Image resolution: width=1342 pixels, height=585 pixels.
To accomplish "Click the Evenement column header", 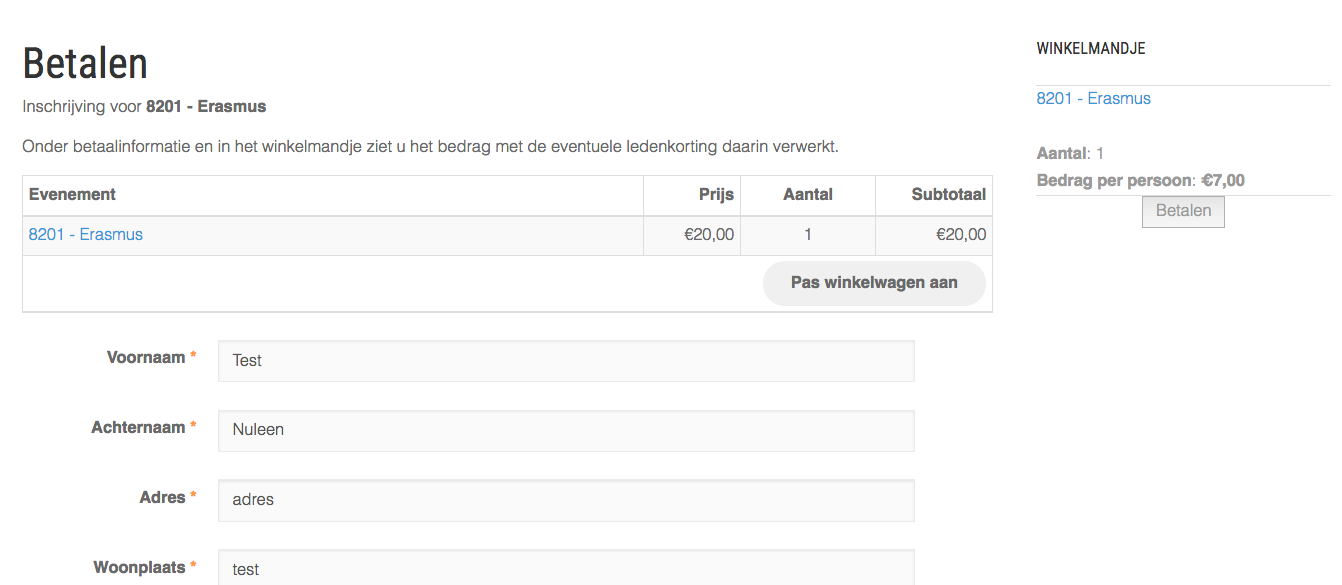I will (x=72, y=195).
